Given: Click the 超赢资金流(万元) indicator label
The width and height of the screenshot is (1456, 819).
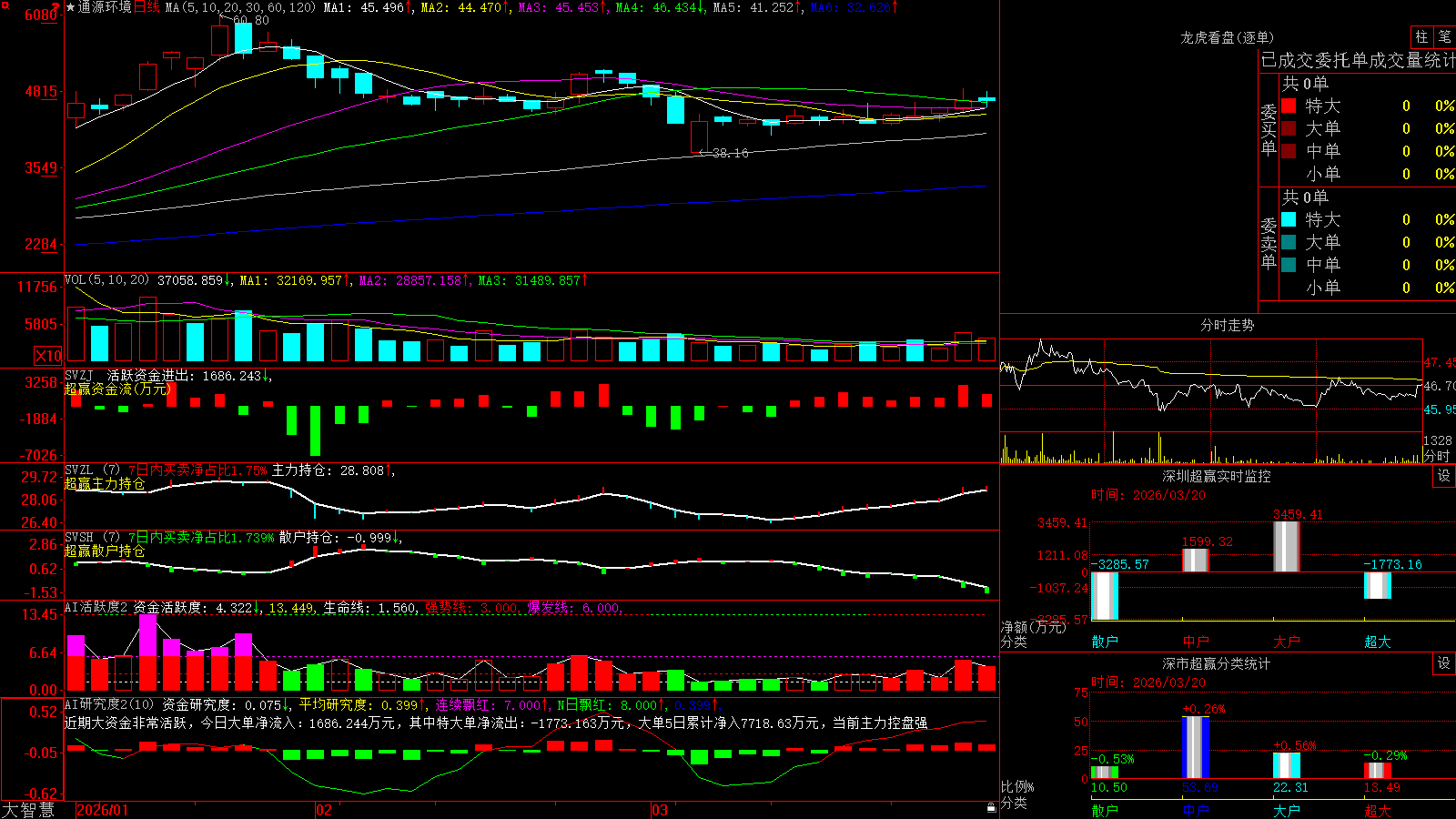Looking at the screenshot, I should pos(117,389).
